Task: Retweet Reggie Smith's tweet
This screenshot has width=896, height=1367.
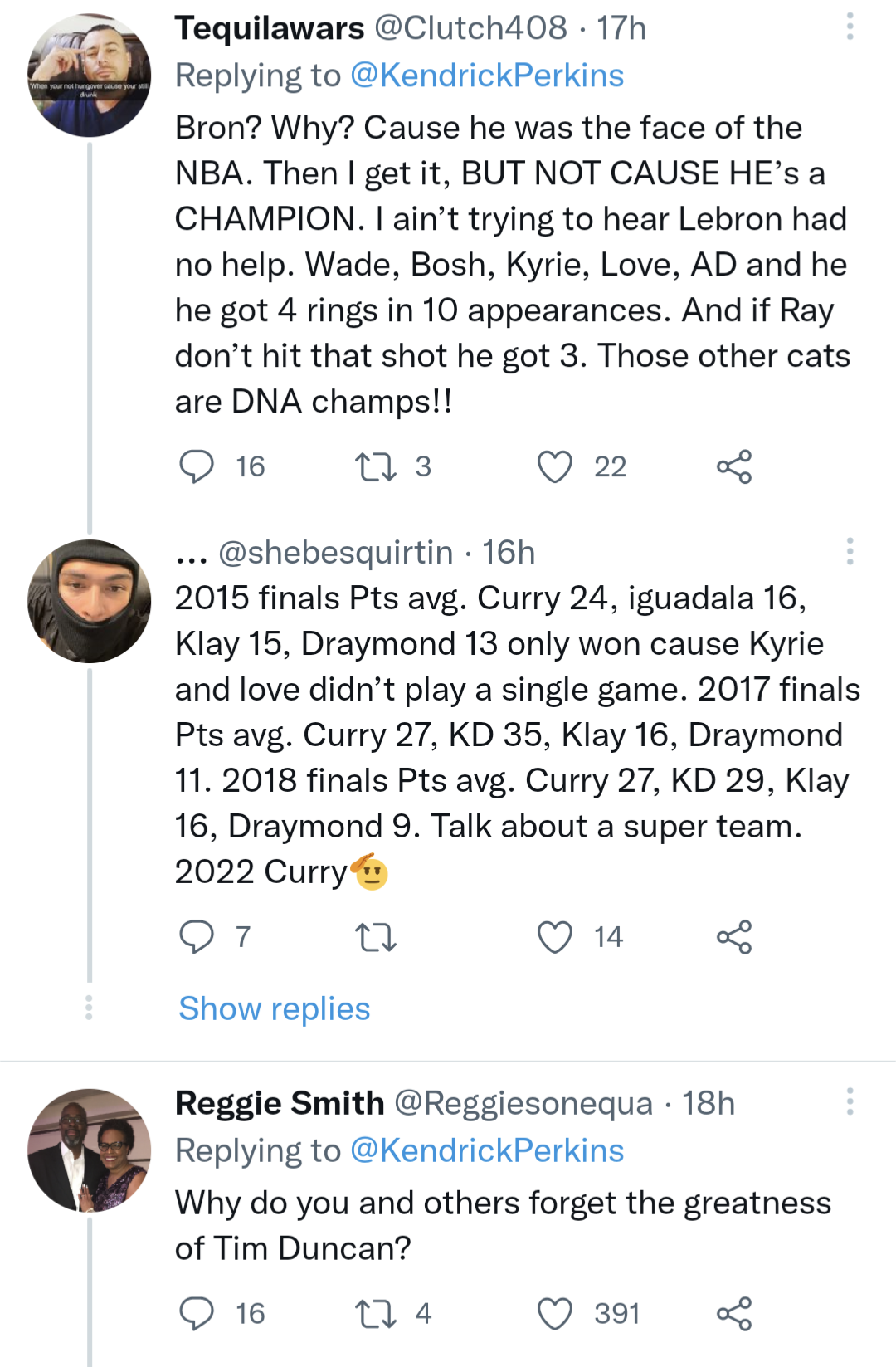Action: (x=375, y=1314)
